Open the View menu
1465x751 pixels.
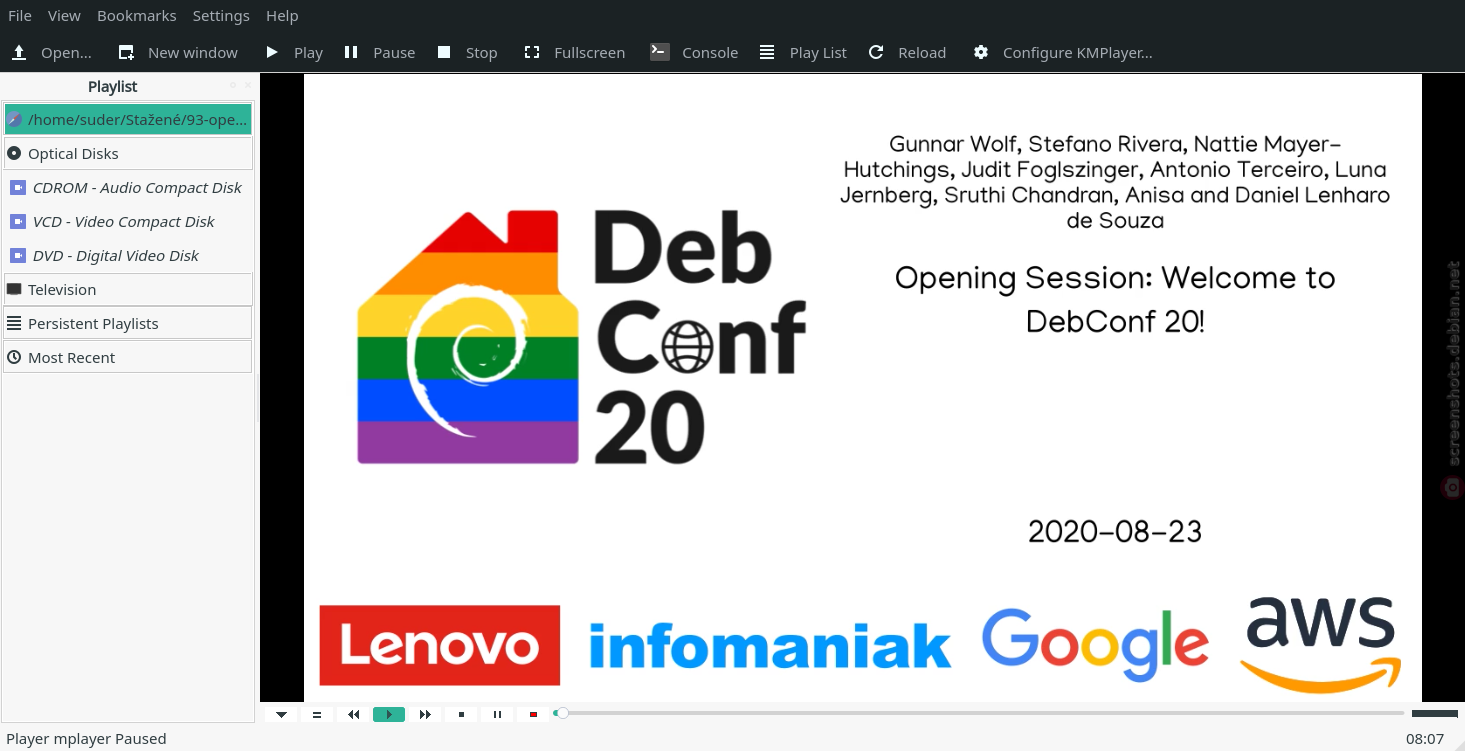pyautogui.click(x=64, y=16)
